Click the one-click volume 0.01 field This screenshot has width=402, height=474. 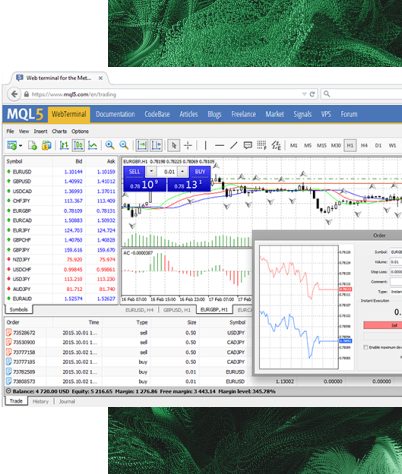pyautogui.click(x=167, y=172)
